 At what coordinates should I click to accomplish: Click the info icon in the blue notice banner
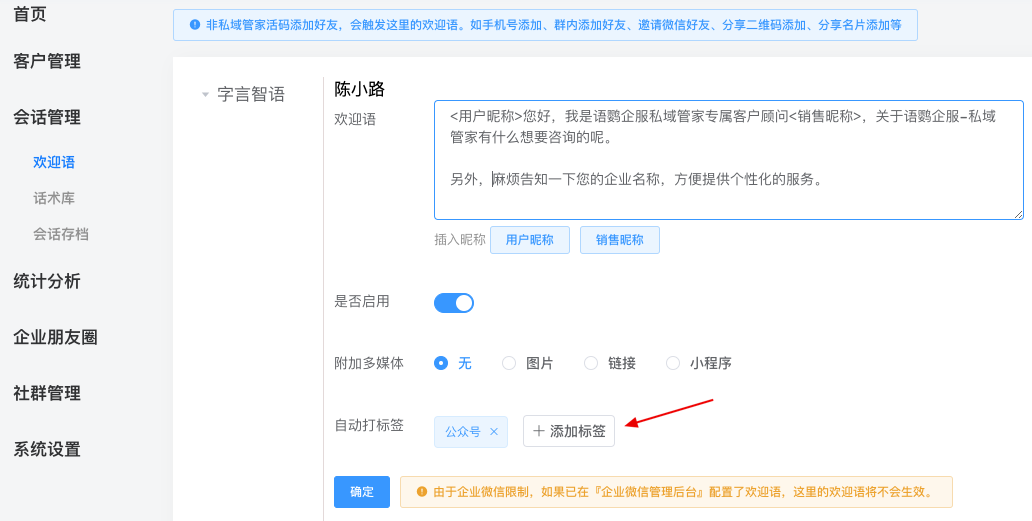point(195,24)
